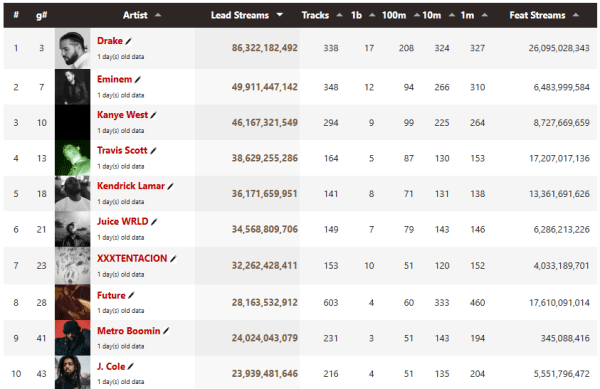This screenshot has height=389, width=600.
Task: Open the Future artist link
Action: click(111, 296)
